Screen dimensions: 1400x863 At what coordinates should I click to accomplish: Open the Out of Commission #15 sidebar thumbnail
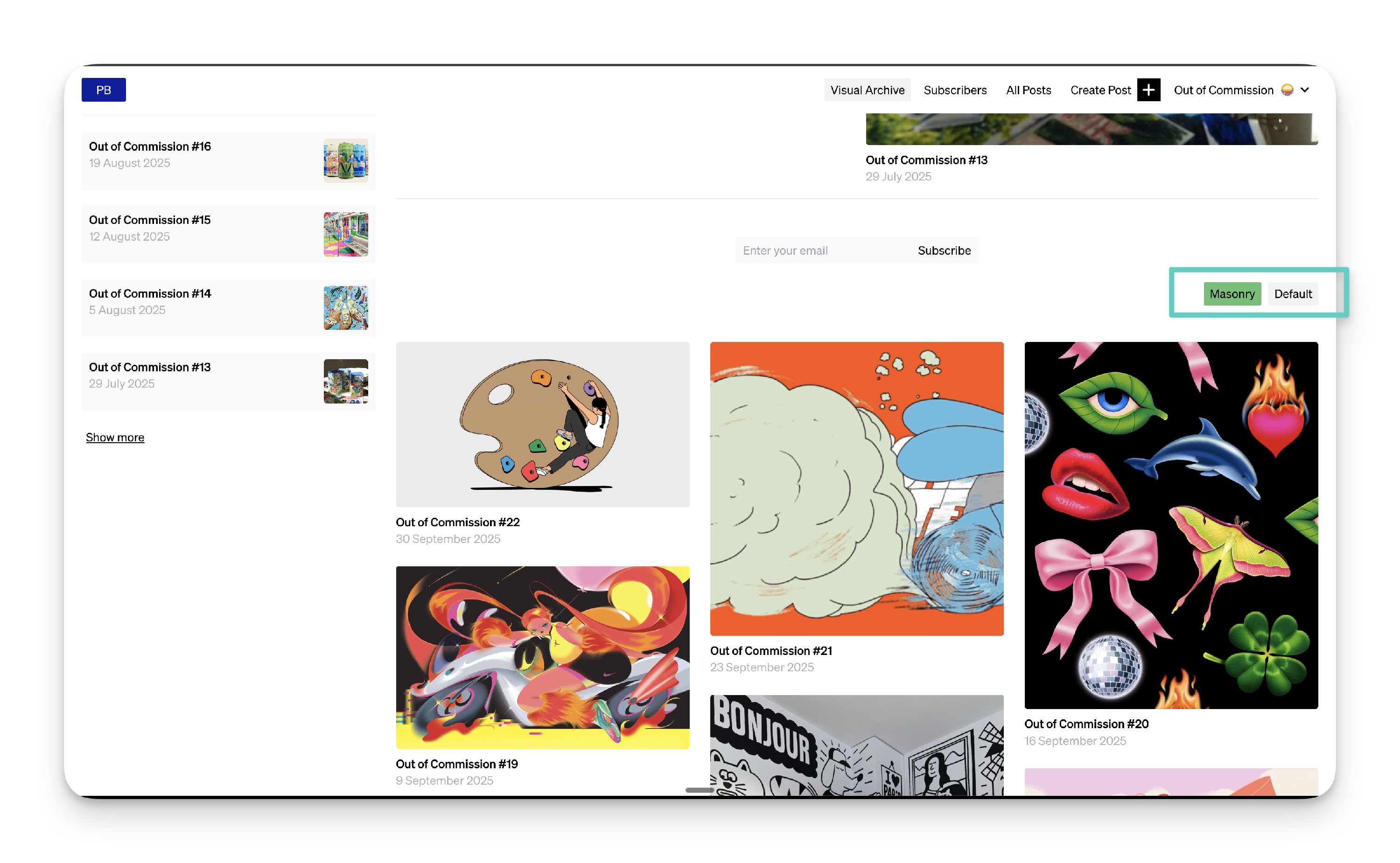pyautogui.click(x=345, y=234)
